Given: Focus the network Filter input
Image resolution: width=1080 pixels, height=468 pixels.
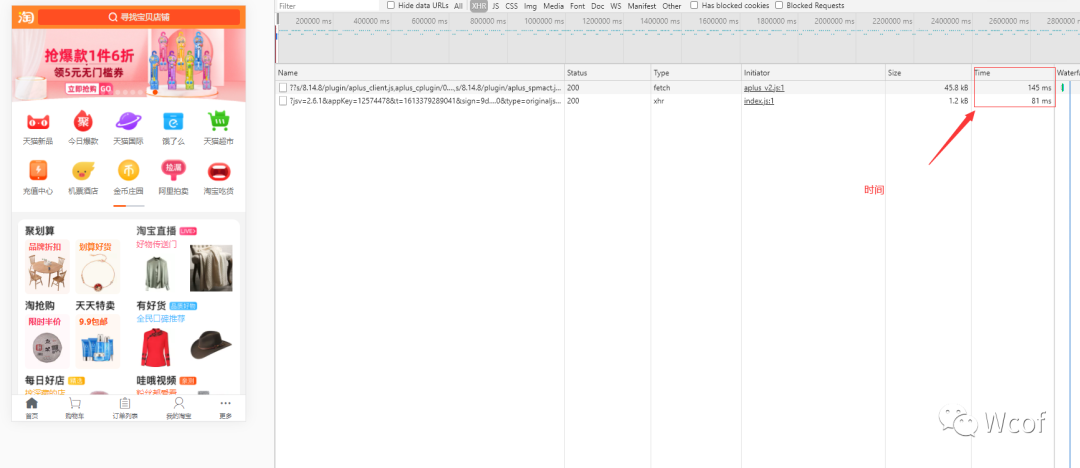Looking at the screenshot, I should 327,6.
